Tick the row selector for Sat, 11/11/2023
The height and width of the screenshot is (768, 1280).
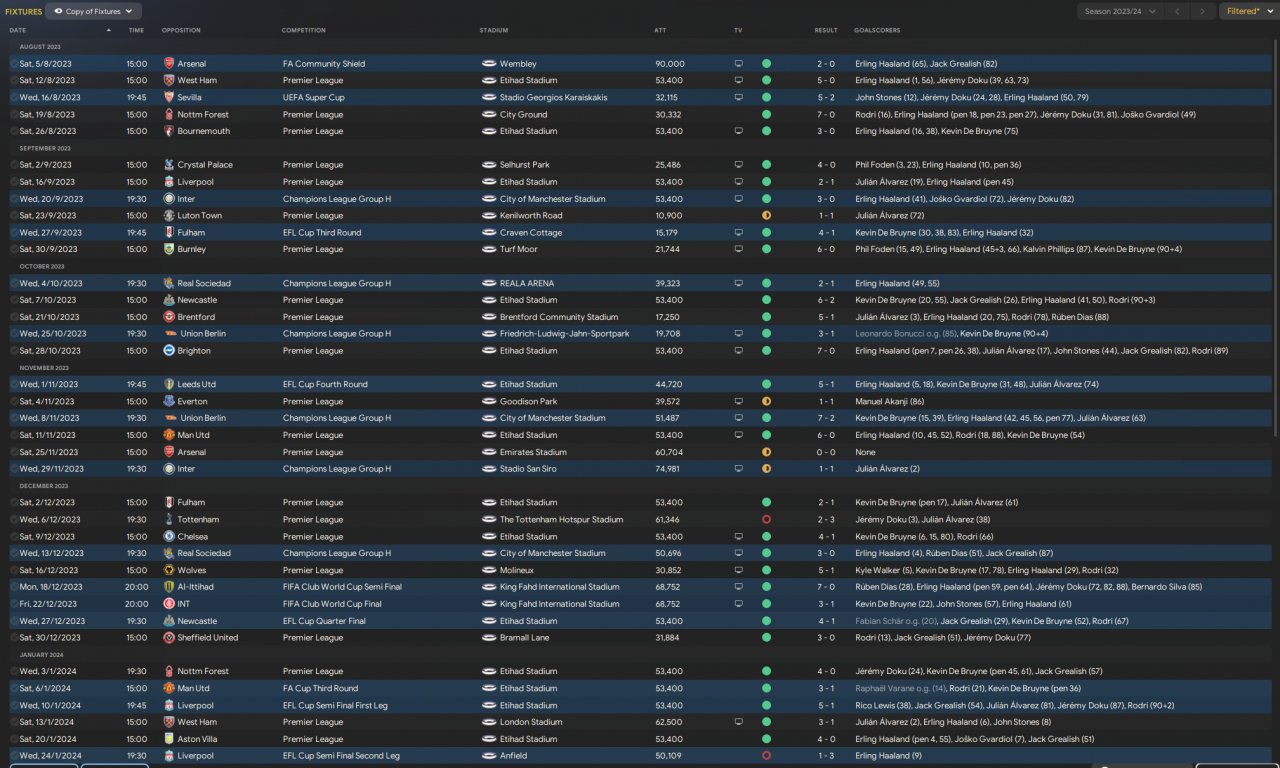14,435
